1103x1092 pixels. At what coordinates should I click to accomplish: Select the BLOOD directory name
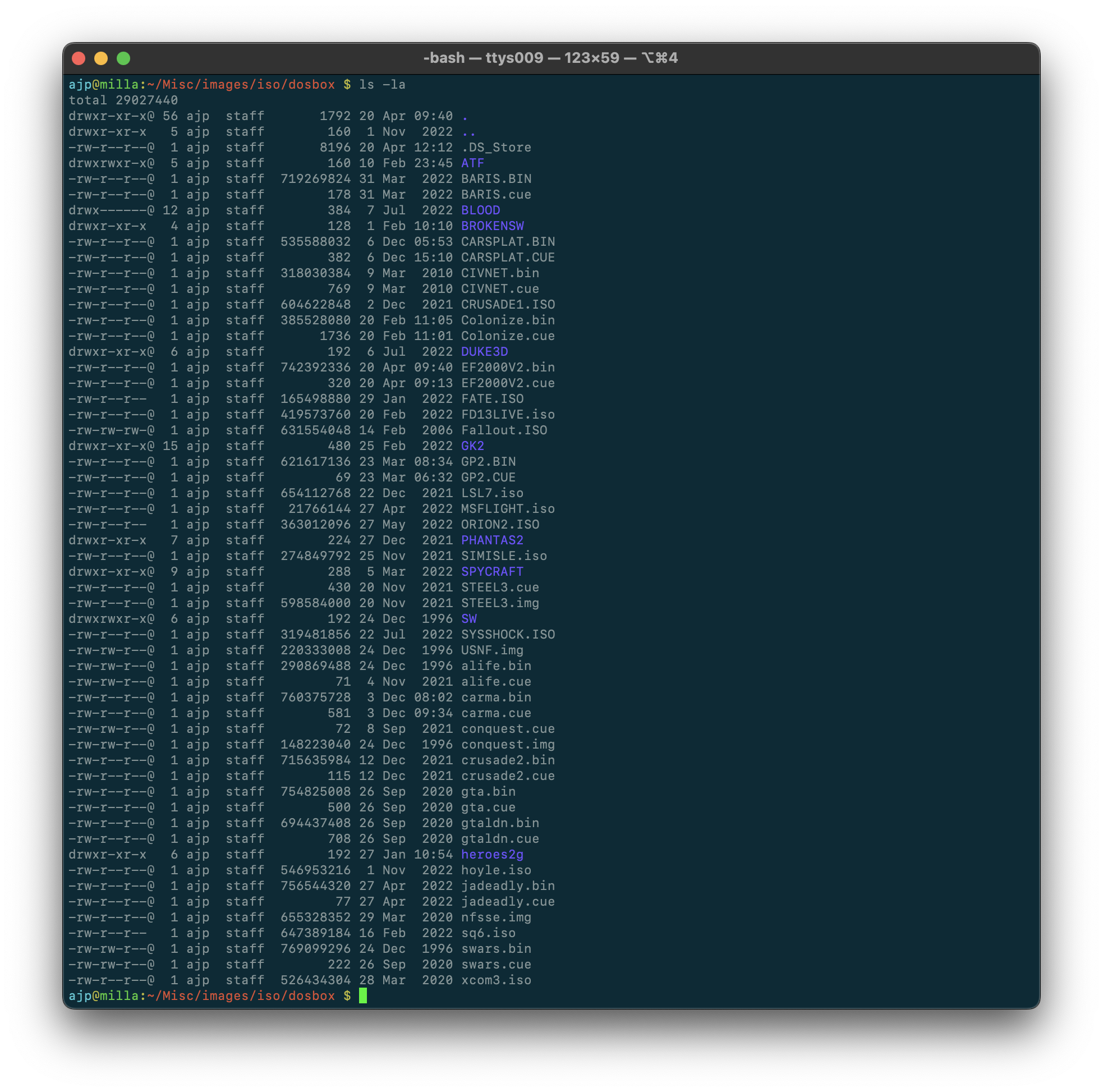tap(480, 210)
